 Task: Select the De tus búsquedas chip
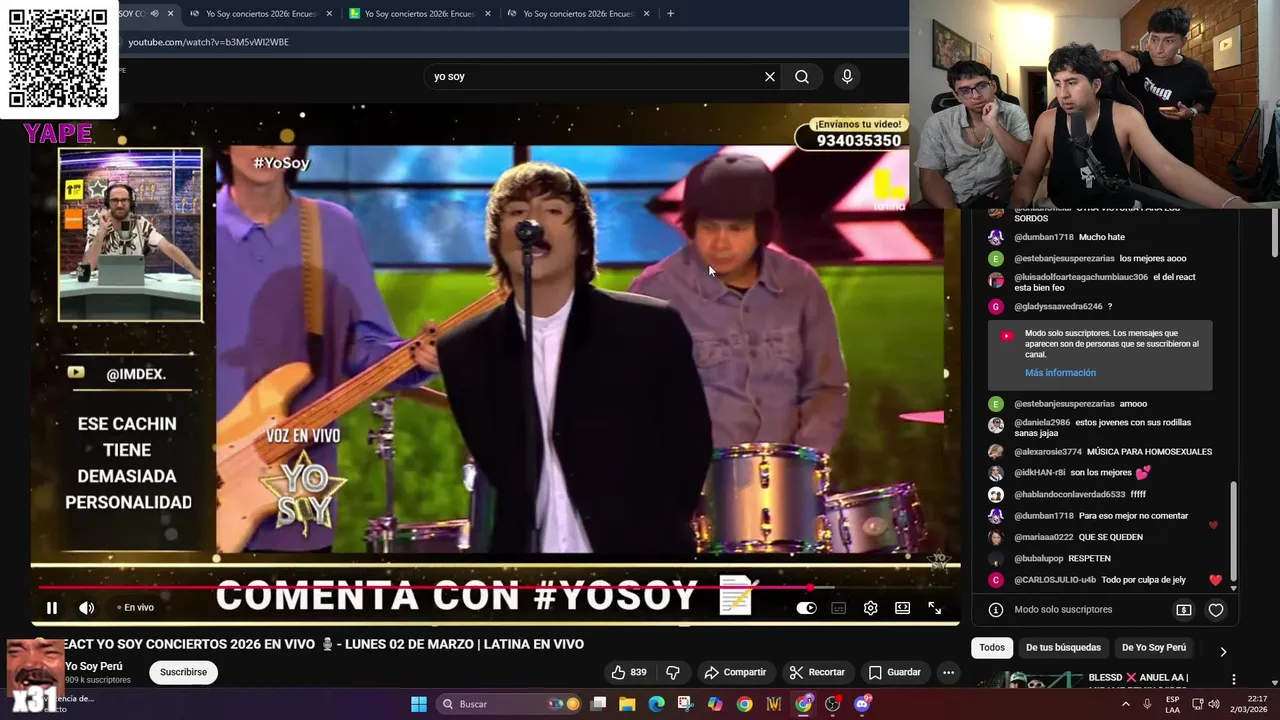[x=1063, y=648]
